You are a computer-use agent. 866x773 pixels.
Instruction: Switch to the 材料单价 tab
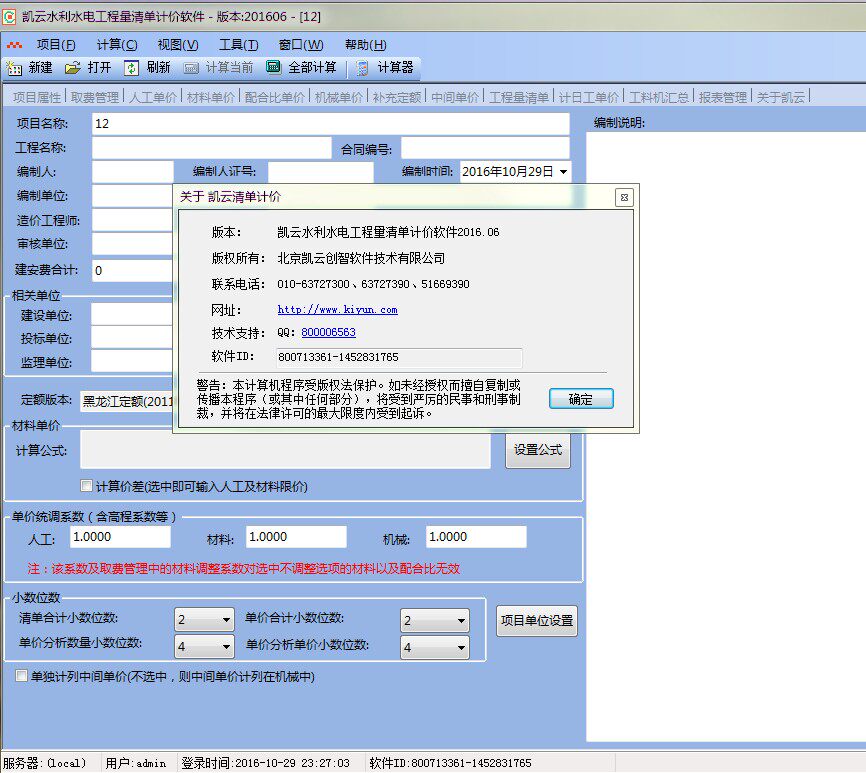[x=210, y=97]
